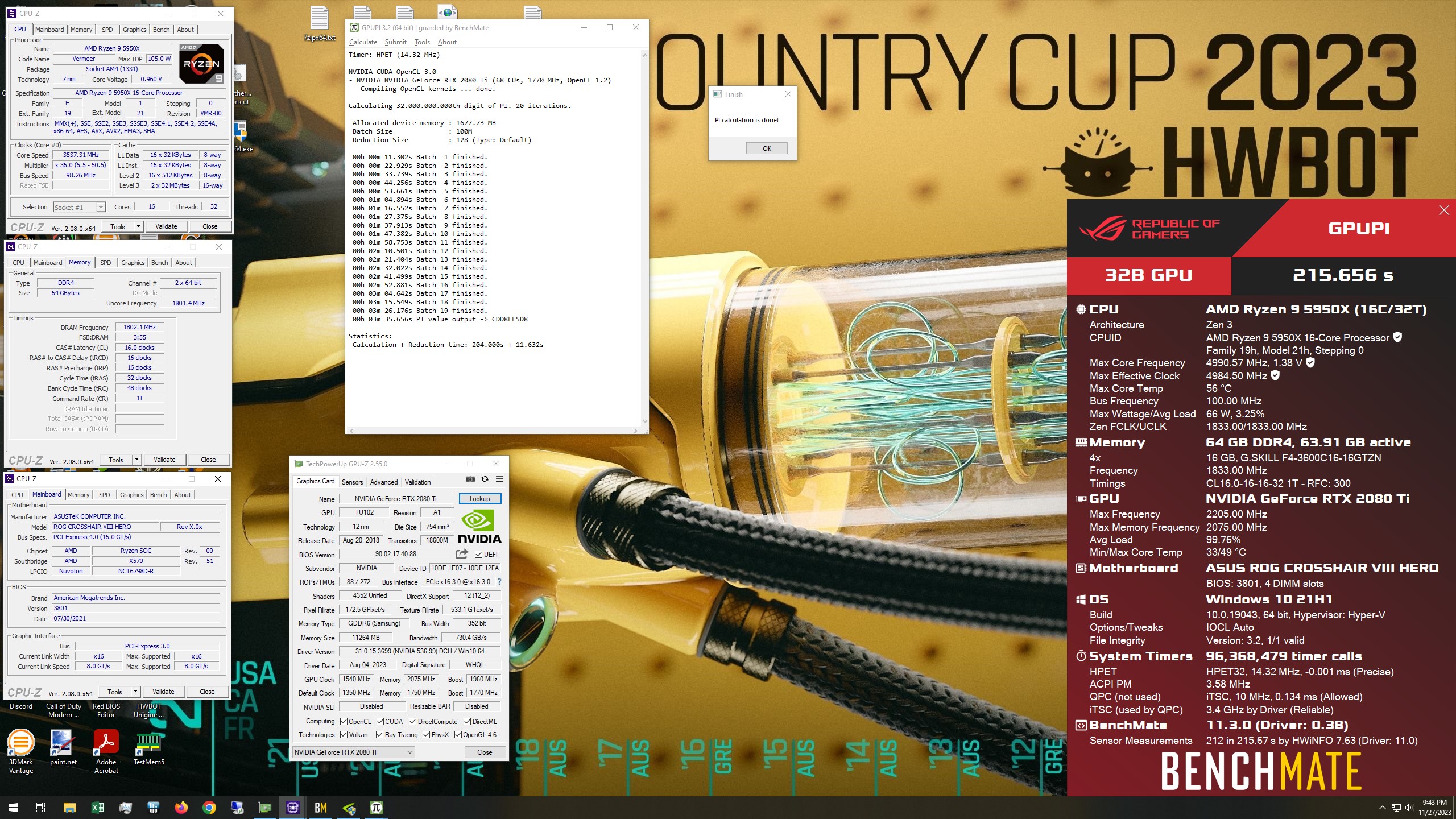Open the Calculate menu in GPUPI
The height and width of the screenshot is (819, 1456).
pyautogui.click(x=363, y=42)
